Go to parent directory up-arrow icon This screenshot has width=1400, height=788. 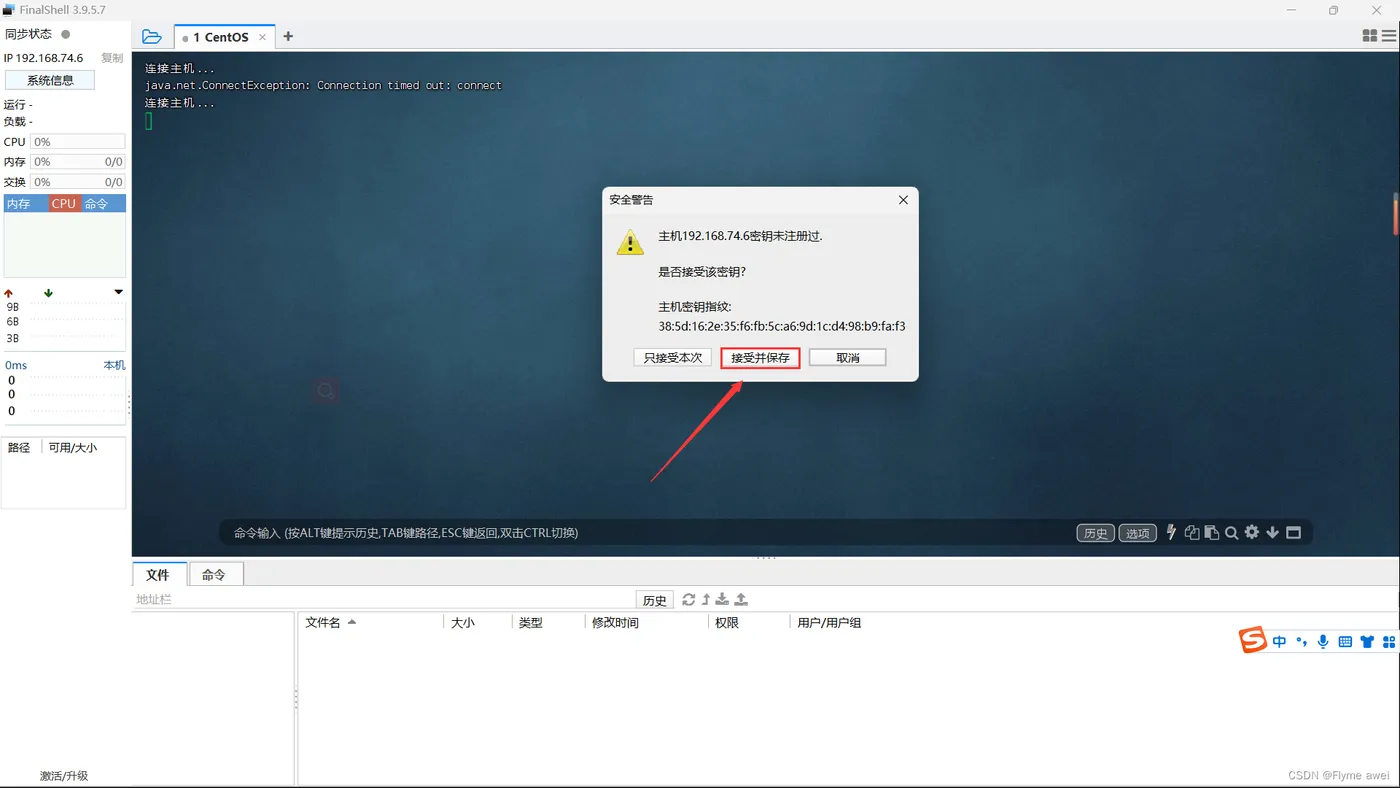point(705,599)
